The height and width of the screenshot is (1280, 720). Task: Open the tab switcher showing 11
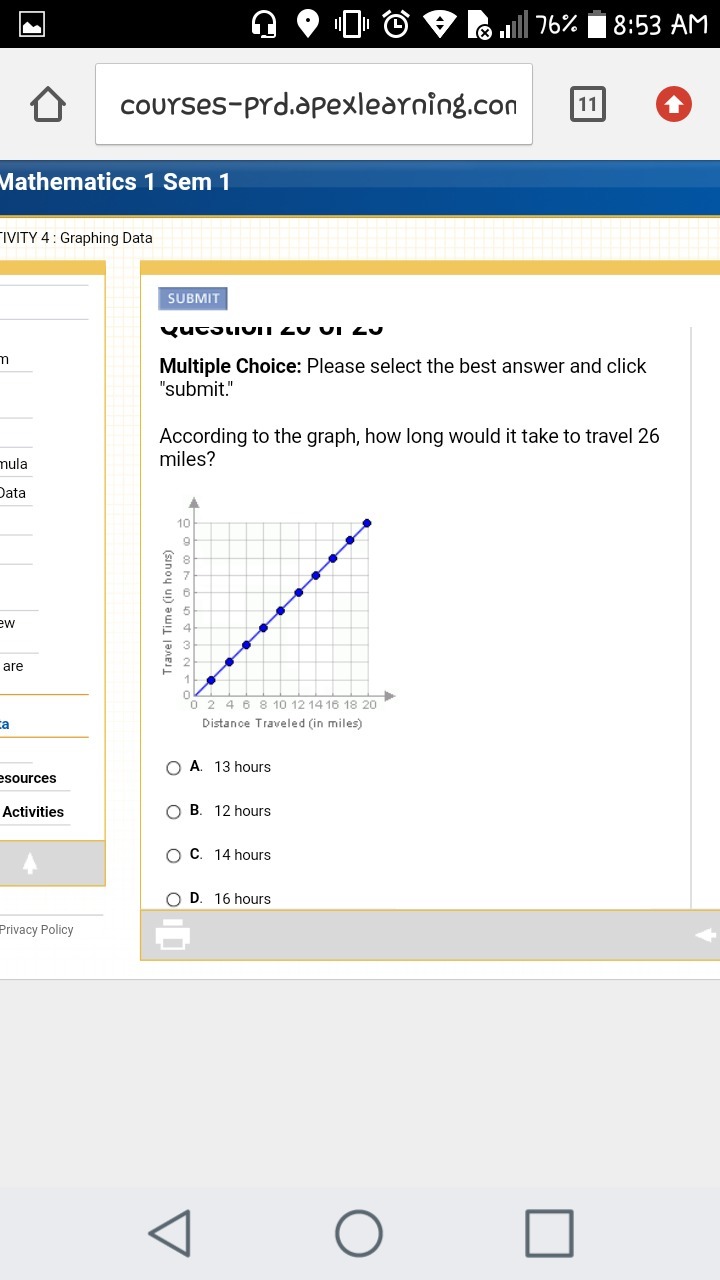click(587, 104)
